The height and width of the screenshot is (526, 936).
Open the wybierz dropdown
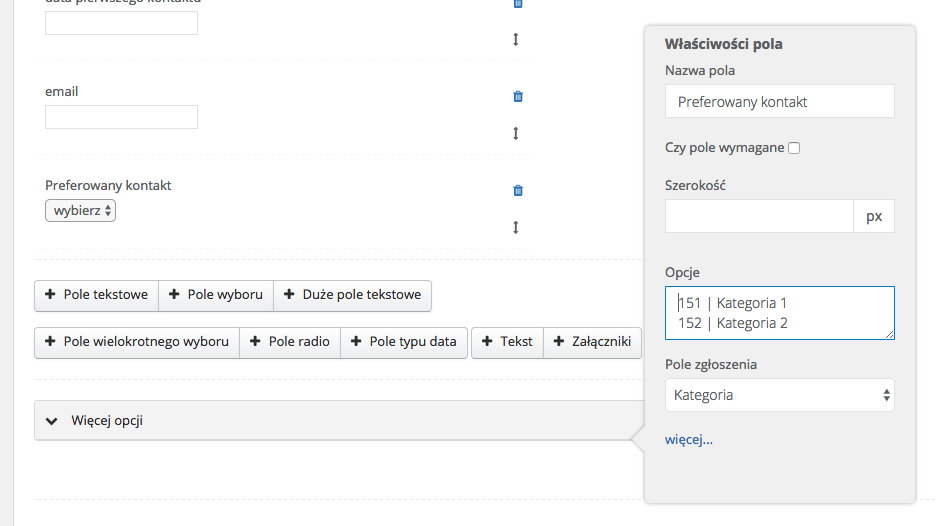pyautogui.click(x=81, y=211)
